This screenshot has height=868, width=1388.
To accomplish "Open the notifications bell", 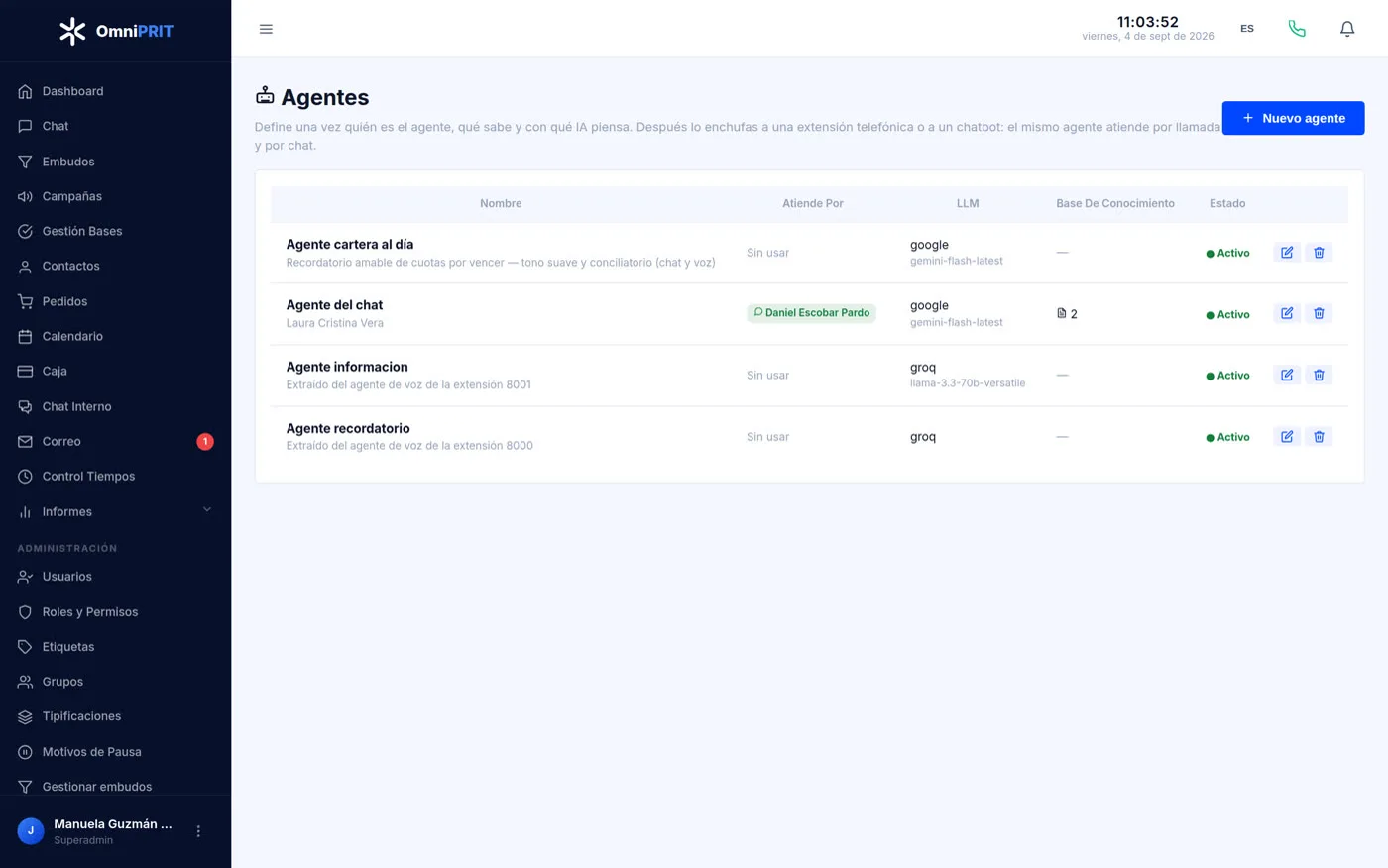I will [1347, 29].
